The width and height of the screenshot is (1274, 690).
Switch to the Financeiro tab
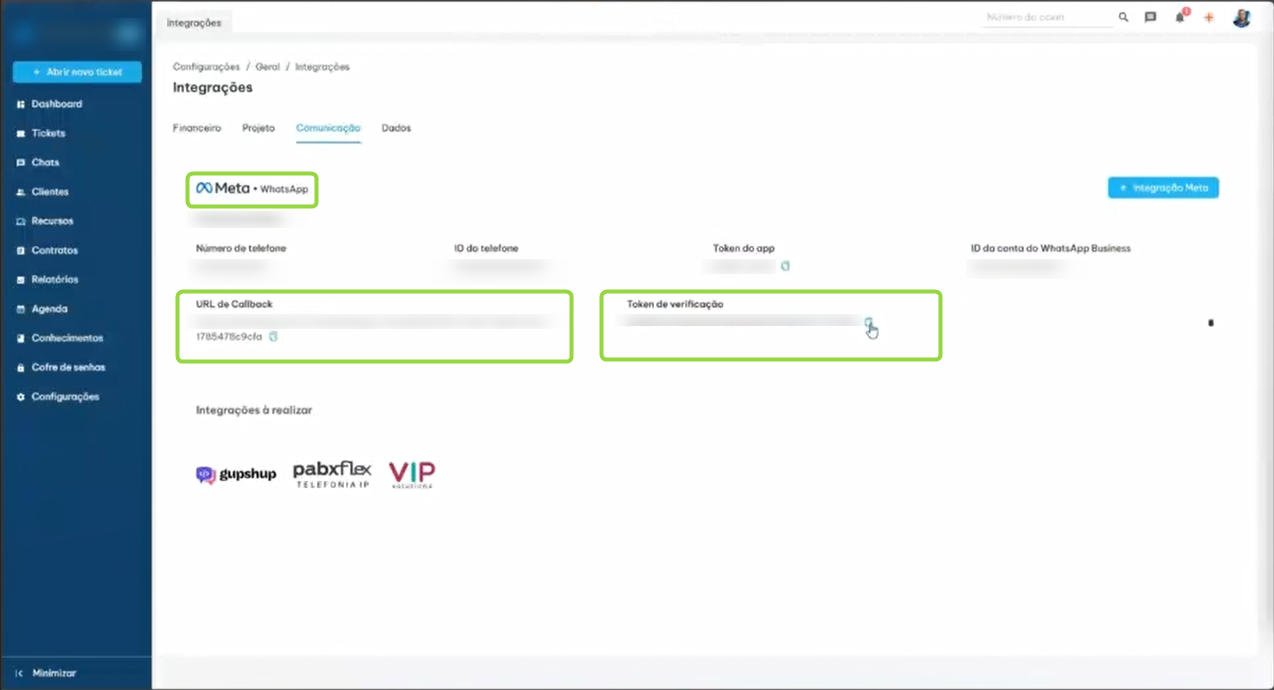click(x=197, y=128)
